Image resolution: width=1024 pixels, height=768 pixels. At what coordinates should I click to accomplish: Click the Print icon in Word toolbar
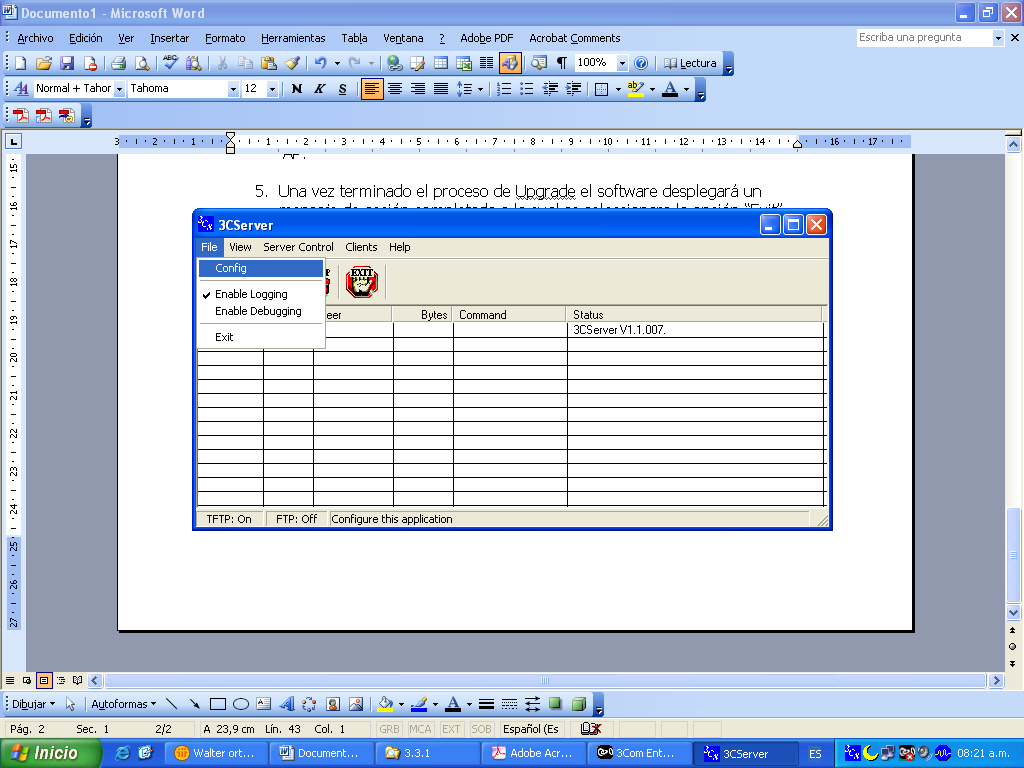pyautogui.click(x=118, y=63)
